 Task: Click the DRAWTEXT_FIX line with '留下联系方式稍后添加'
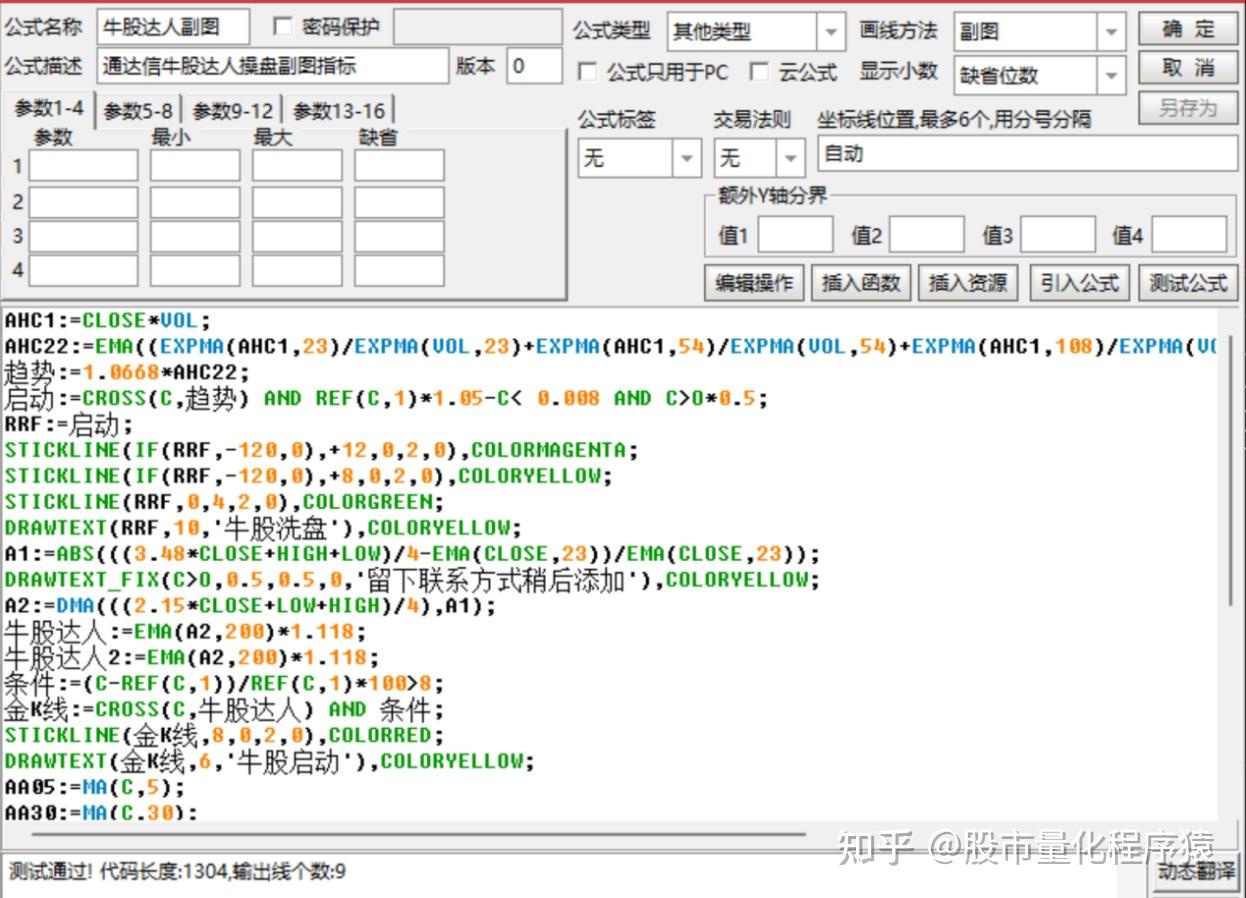[412, 580]
